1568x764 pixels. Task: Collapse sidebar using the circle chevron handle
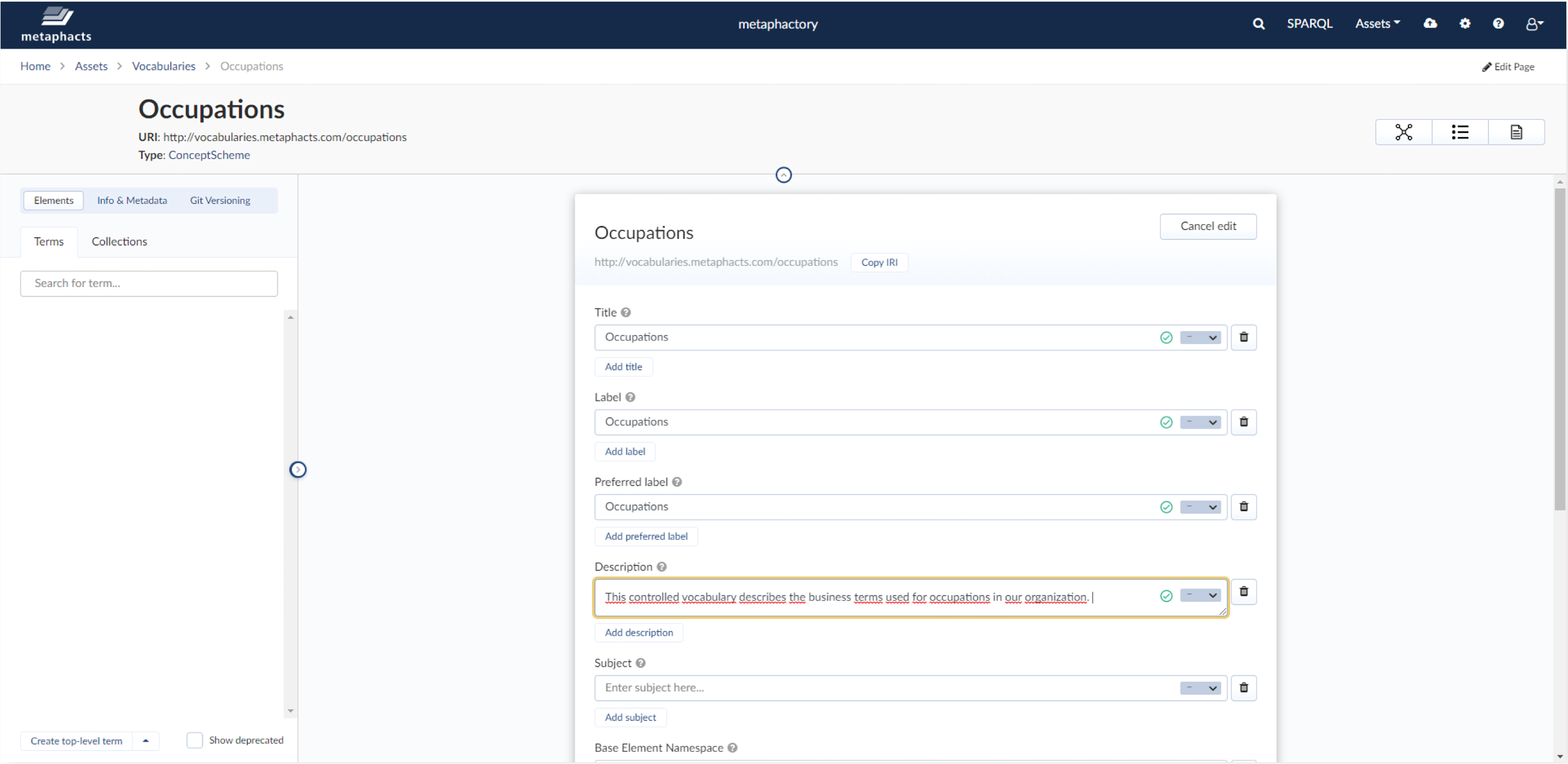[x=298, y=469]
